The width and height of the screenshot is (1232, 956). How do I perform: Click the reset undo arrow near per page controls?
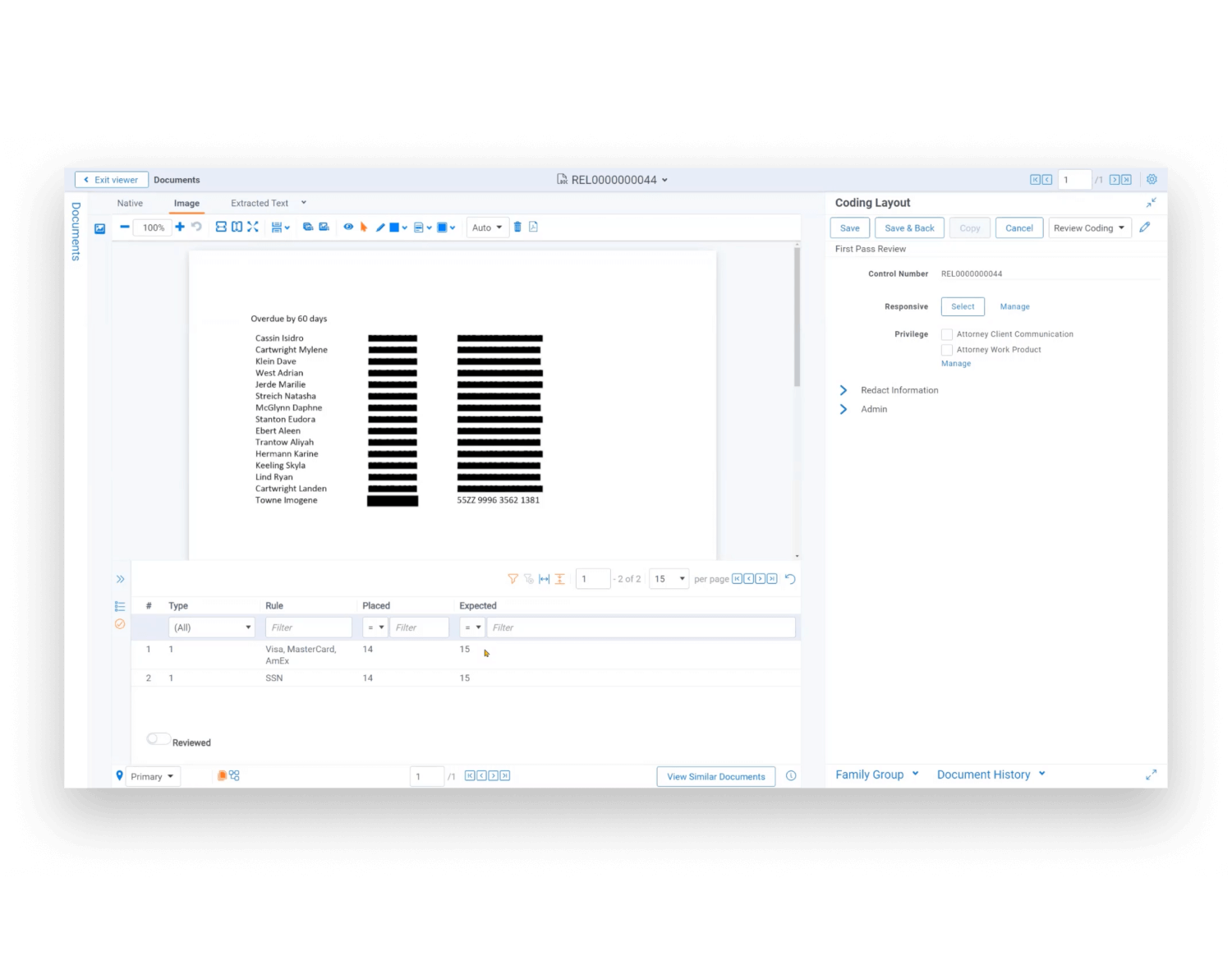[790, 578]
